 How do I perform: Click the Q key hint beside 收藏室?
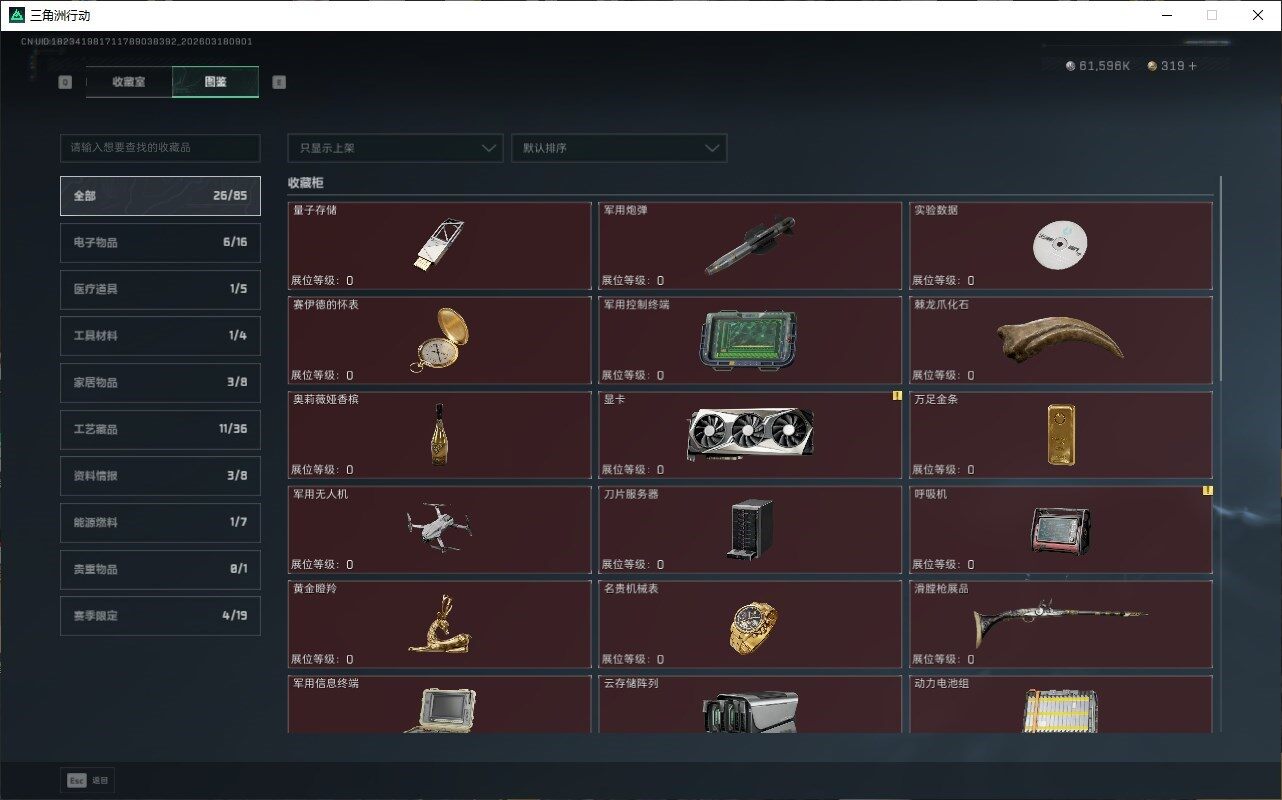pos(65,83)
